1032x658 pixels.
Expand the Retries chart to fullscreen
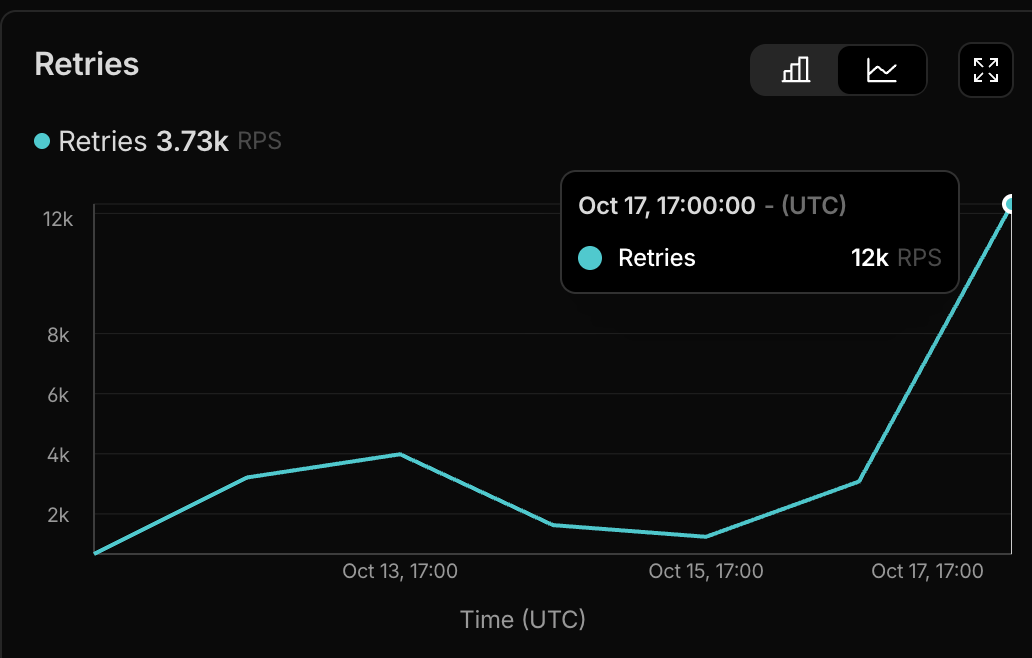(x=985, y=70)
